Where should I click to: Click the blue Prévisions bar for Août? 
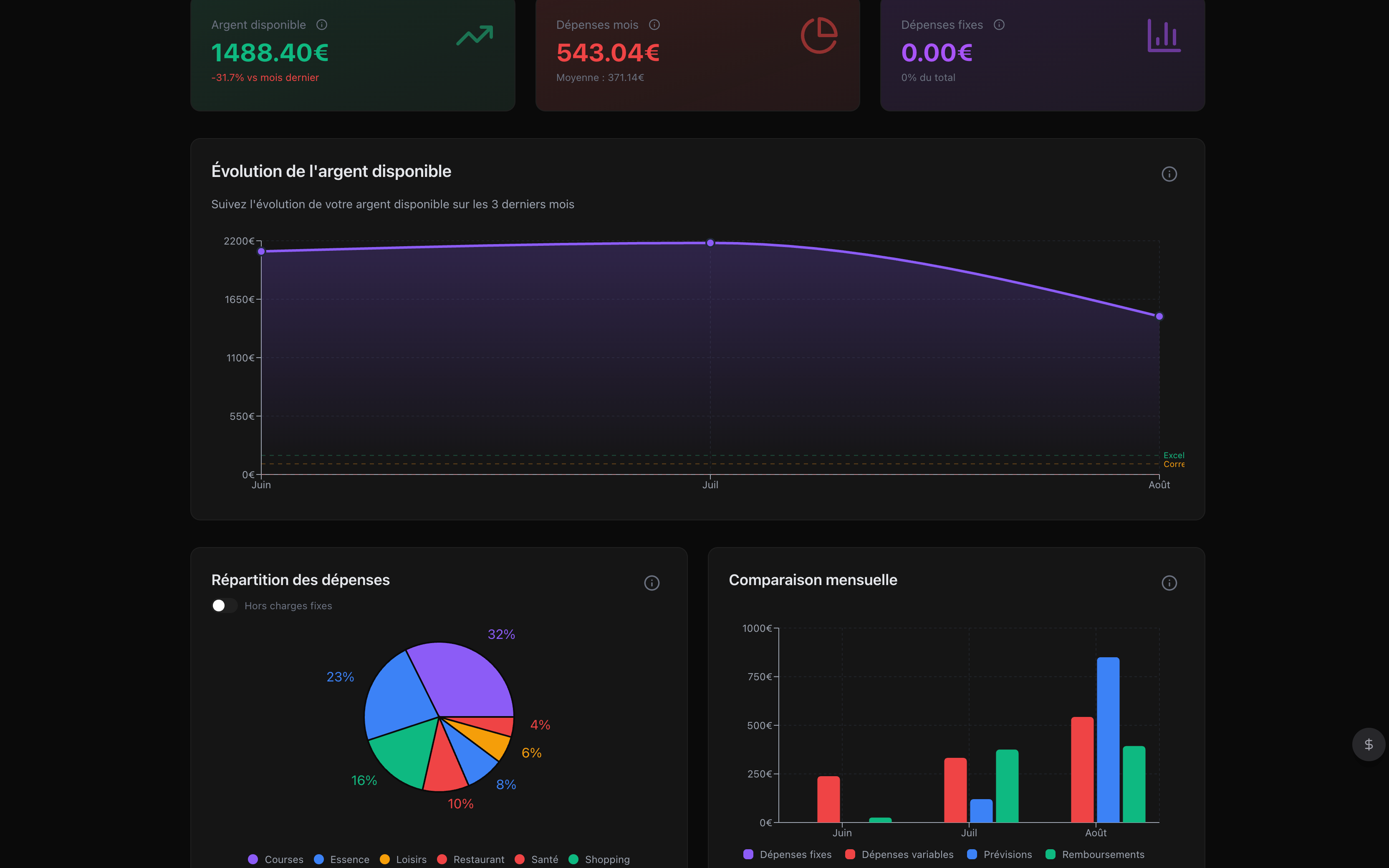[1108, 740]
